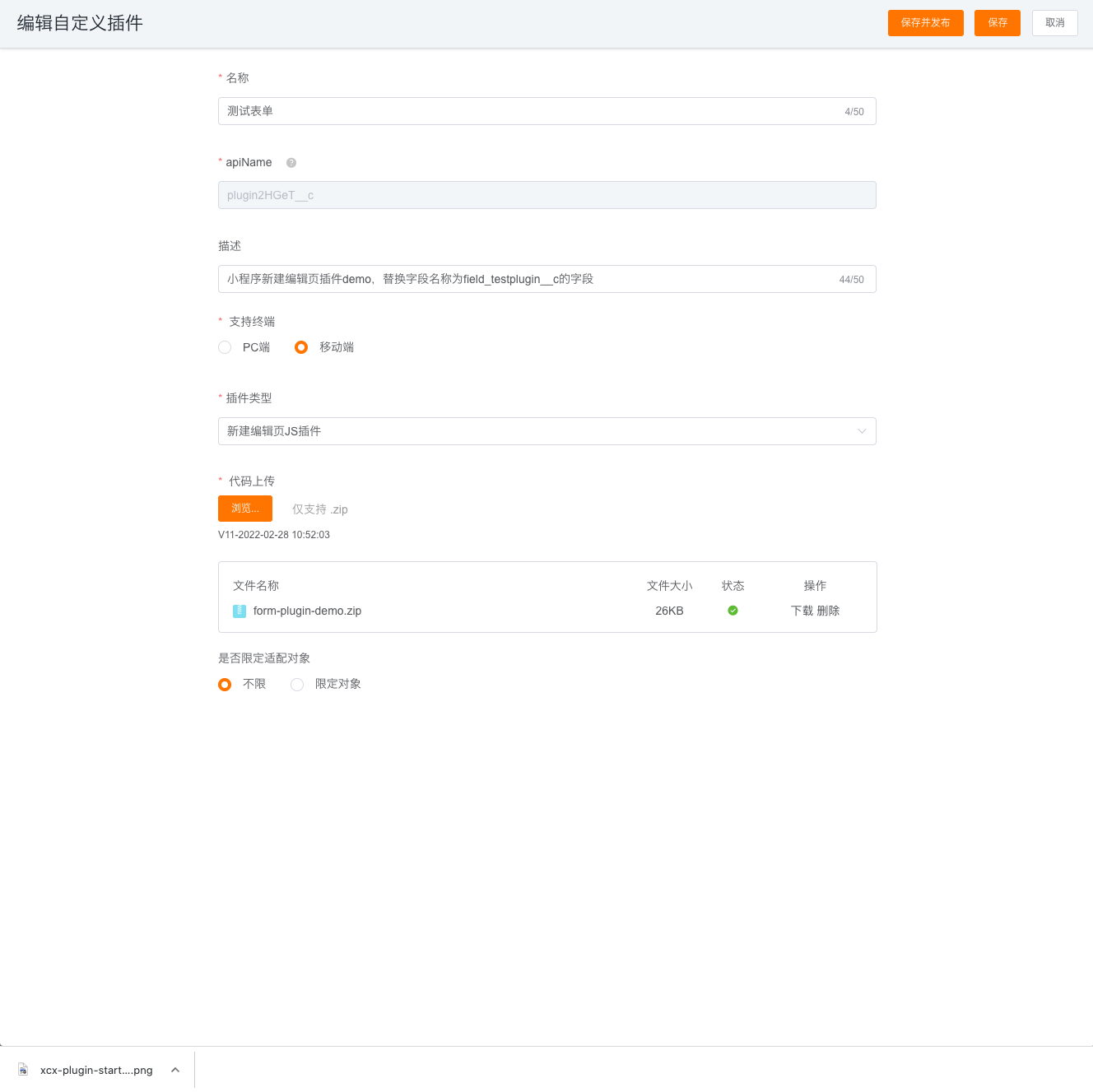The image size is (1093, 1092).
Task: Focus the 描述 input field
Action: tap(547, 279)
